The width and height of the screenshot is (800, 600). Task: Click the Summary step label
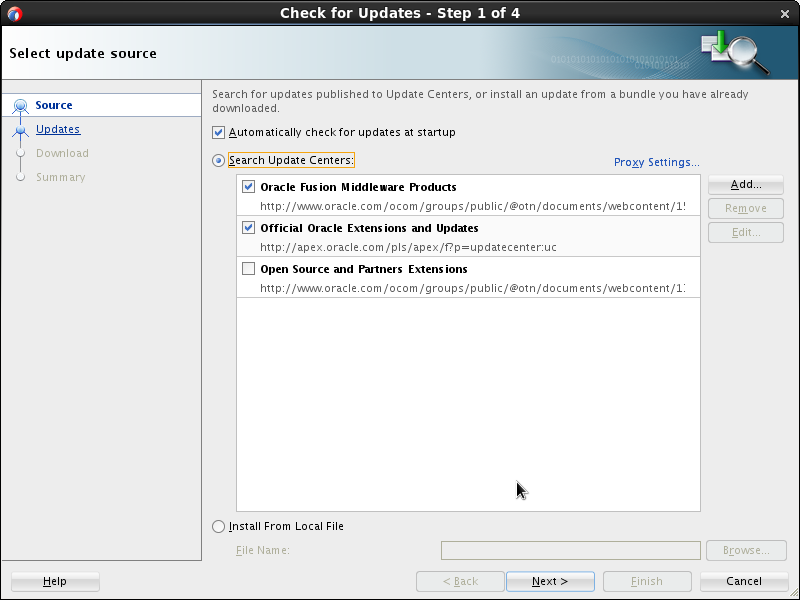point(60,177)
